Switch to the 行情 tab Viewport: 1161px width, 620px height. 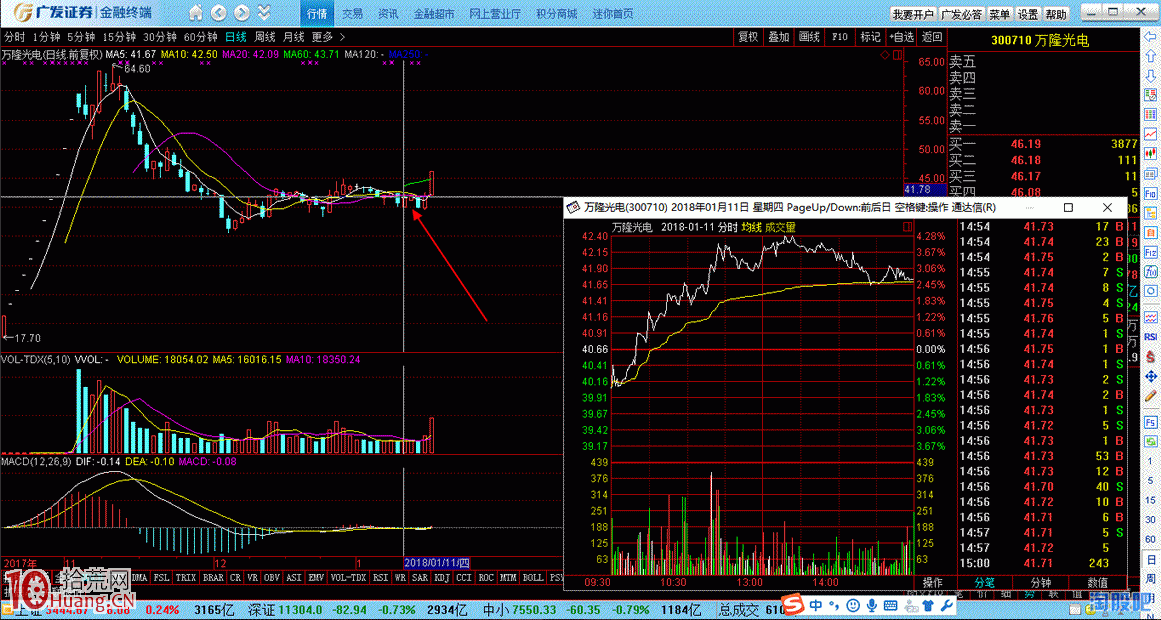coord(316,14)
